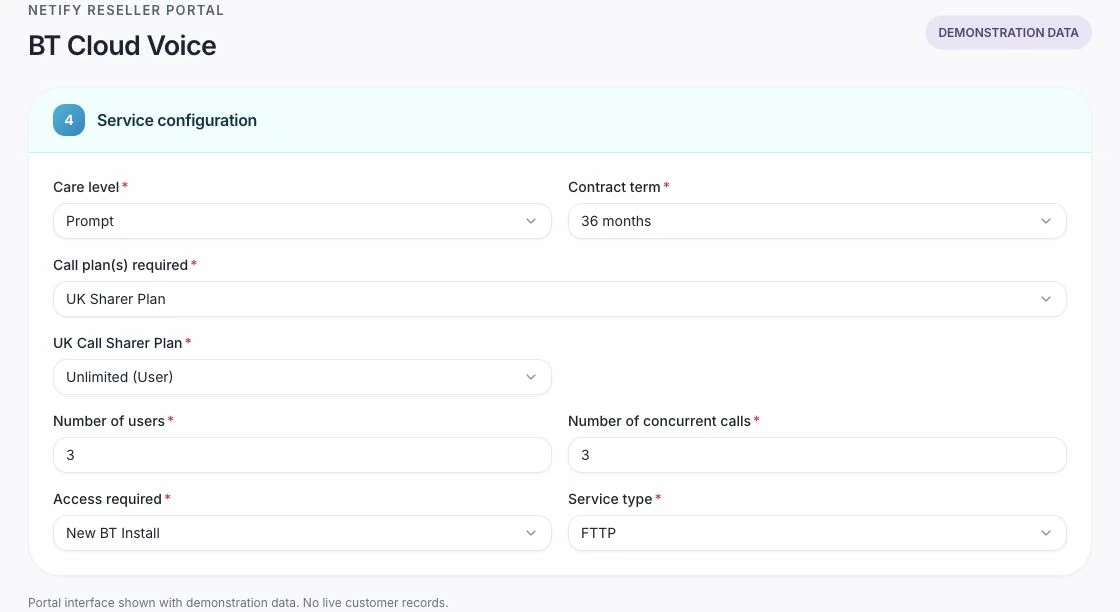Open the Care level dropdown
The width and height of the screenshot is (1120, 612).
point(302,221)
